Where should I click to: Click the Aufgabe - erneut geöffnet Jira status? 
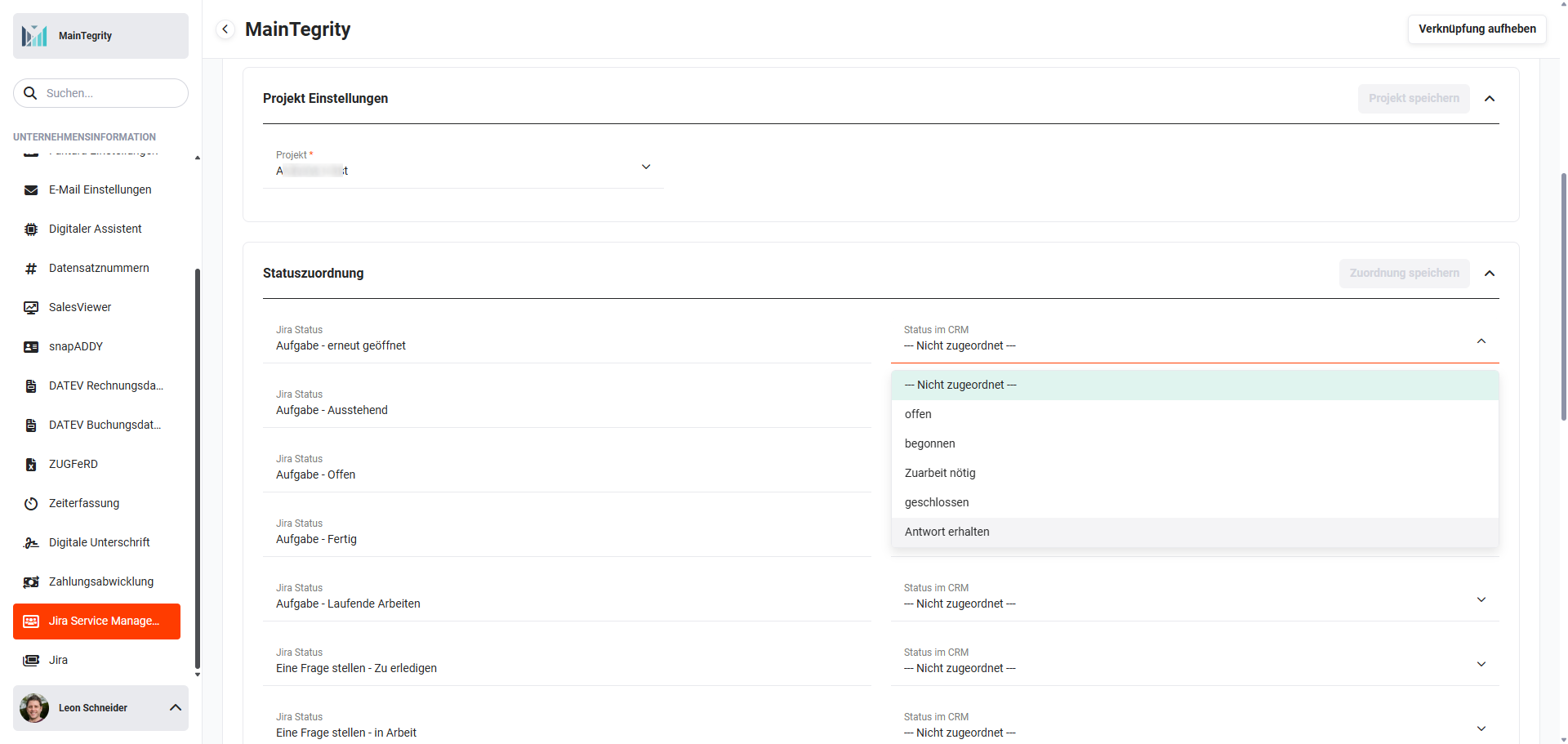click(x=341, y=345)
